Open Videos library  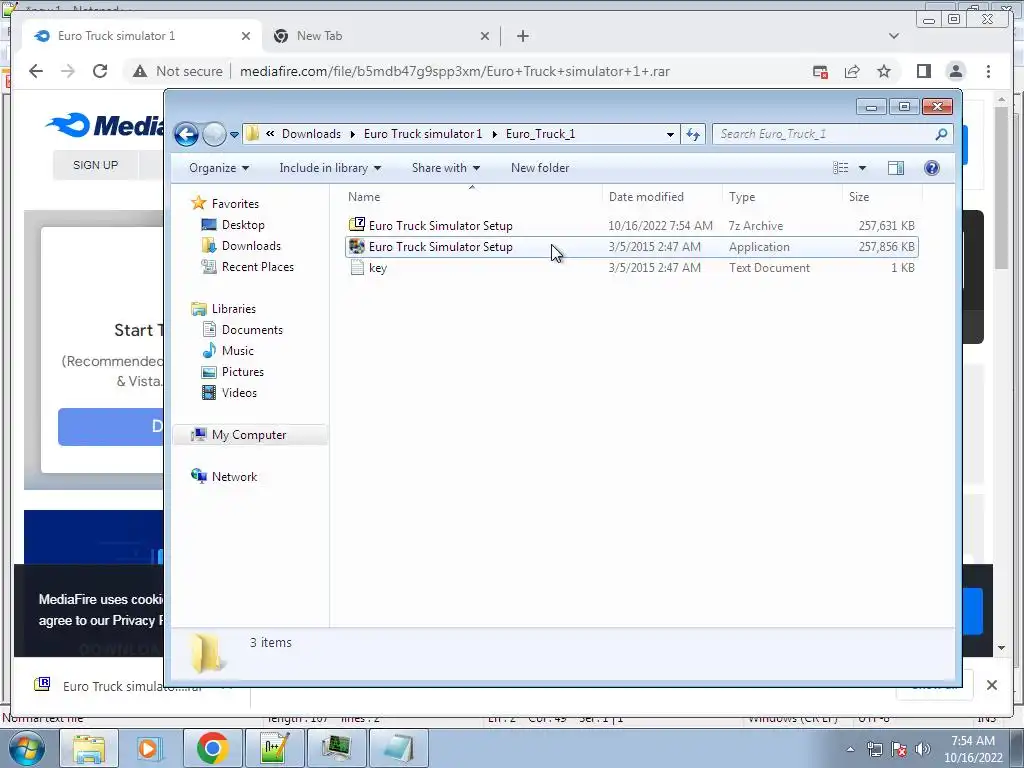(239, 392)
